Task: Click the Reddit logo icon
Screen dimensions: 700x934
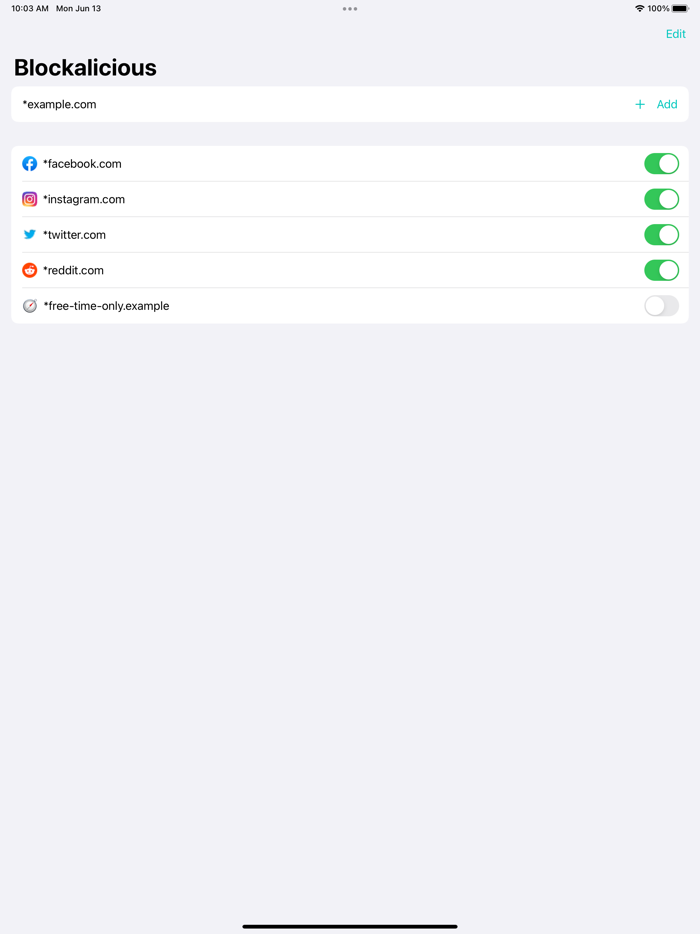Action: pos(30,270)
